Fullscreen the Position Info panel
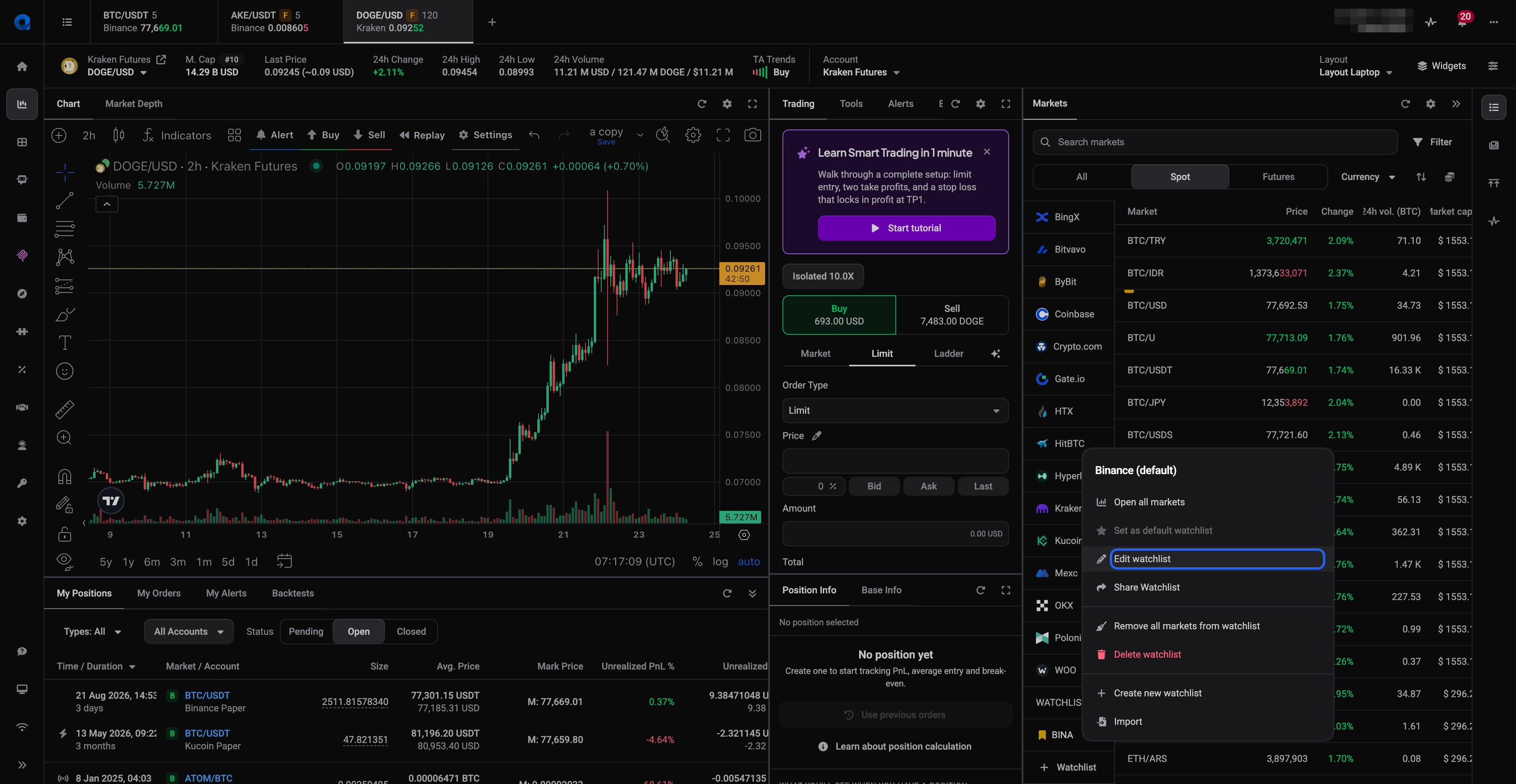 point(1006,590)
